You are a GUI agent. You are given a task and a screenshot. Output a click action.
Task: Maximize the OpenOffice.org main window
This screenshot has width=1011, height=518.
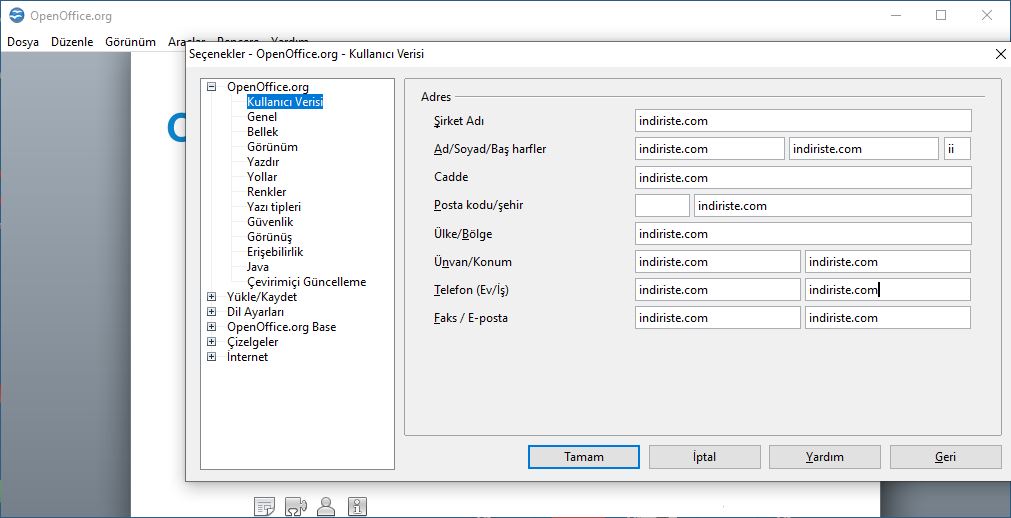coord(941,15)
